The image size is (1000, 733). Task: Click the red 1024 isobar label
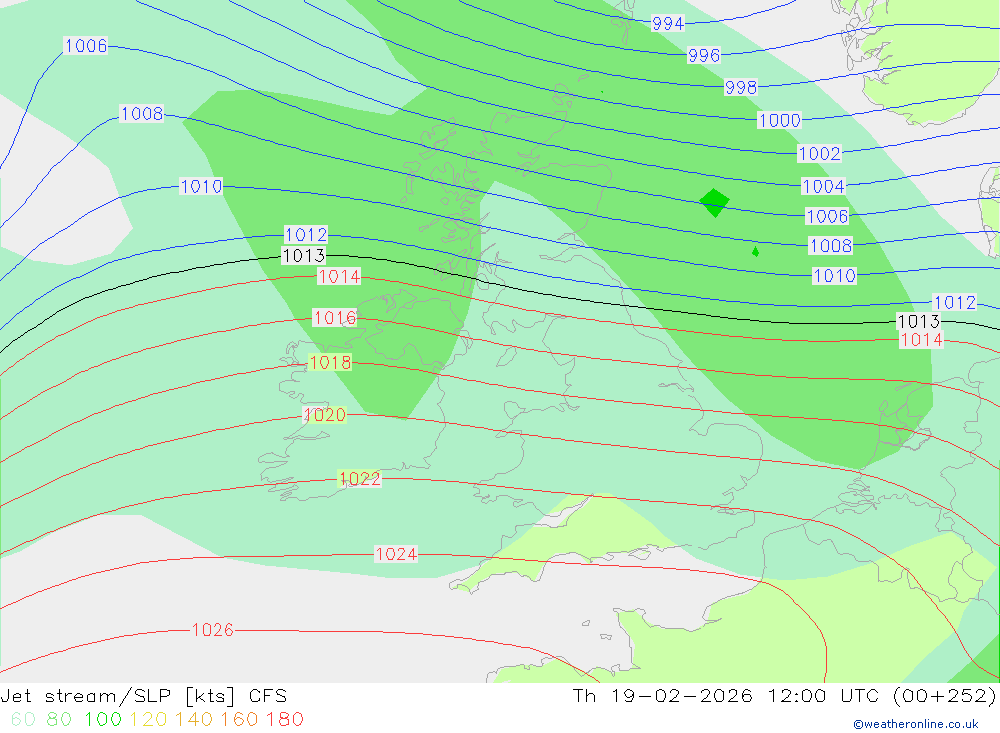pos(396,554)
